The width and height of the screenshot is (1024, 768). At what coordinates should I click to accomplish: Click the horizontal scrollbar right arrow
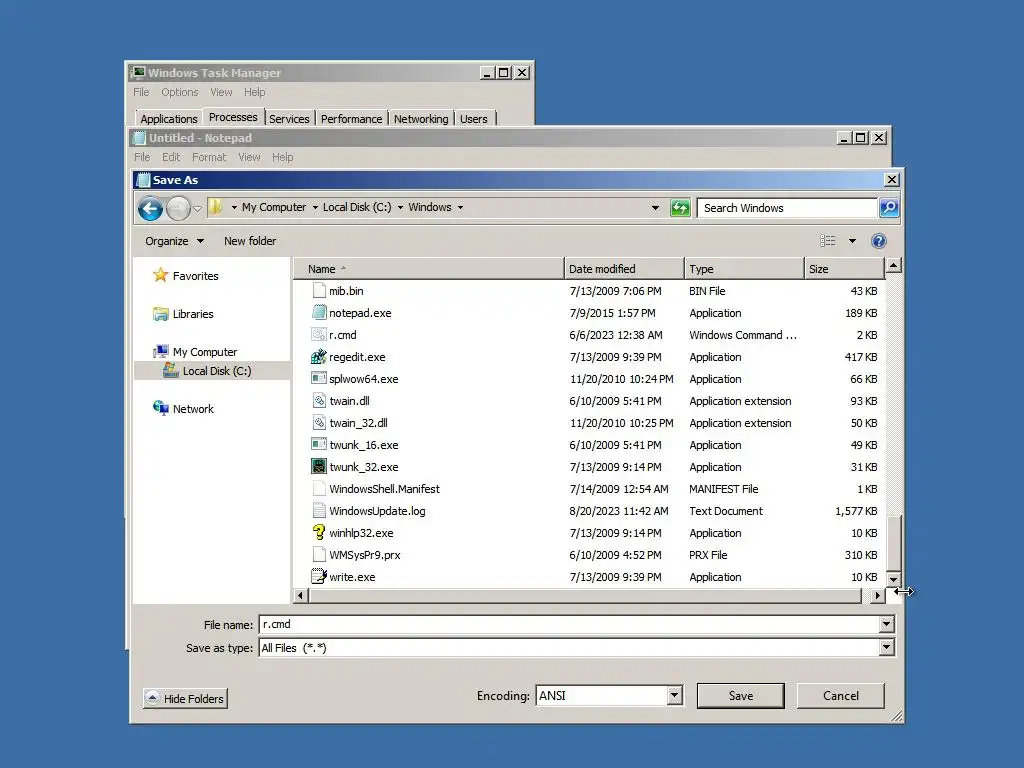pos(877,595)
